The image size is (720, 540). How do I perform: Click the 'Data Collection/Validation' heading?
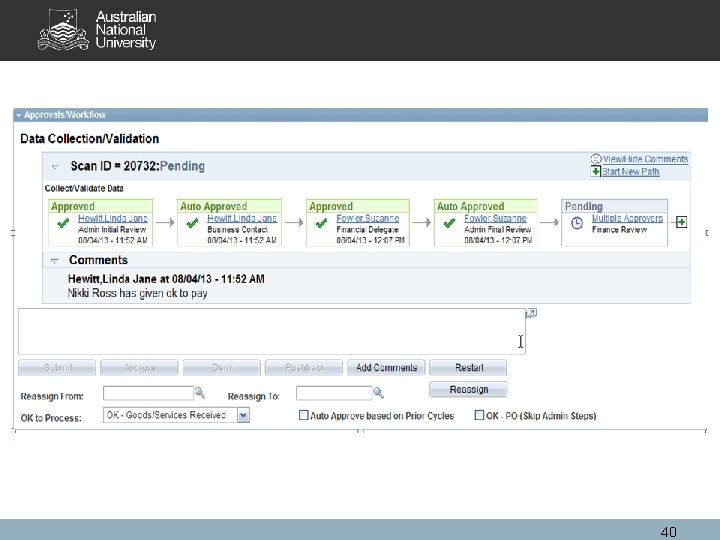click(x=90, y=139)
